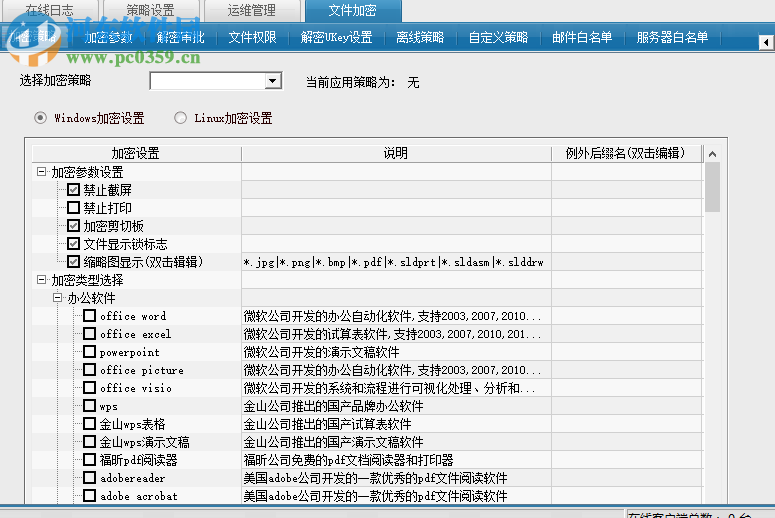This screenshot has width=775, height=518.
Task: Select the office excel description text
Action: 392,334
